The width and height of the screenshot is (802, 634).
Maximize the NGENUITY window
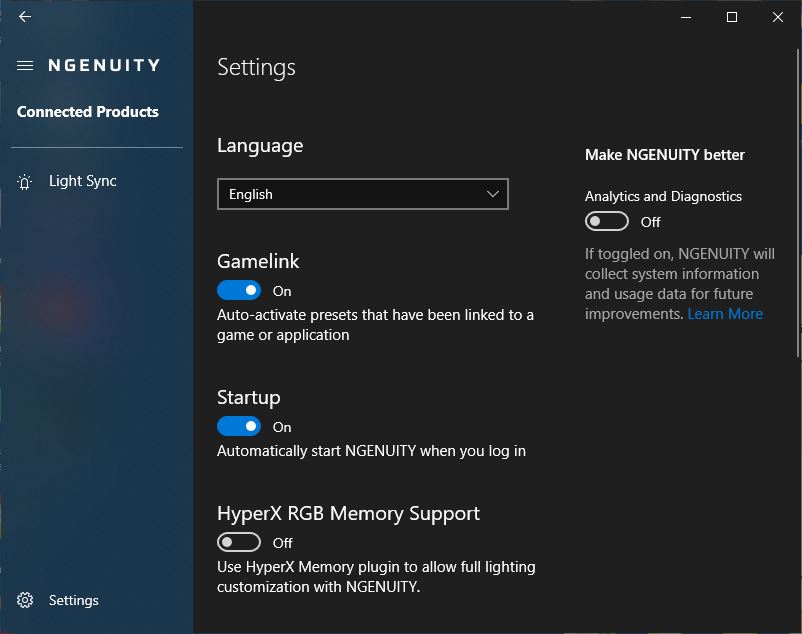click(x=732, y=17)
